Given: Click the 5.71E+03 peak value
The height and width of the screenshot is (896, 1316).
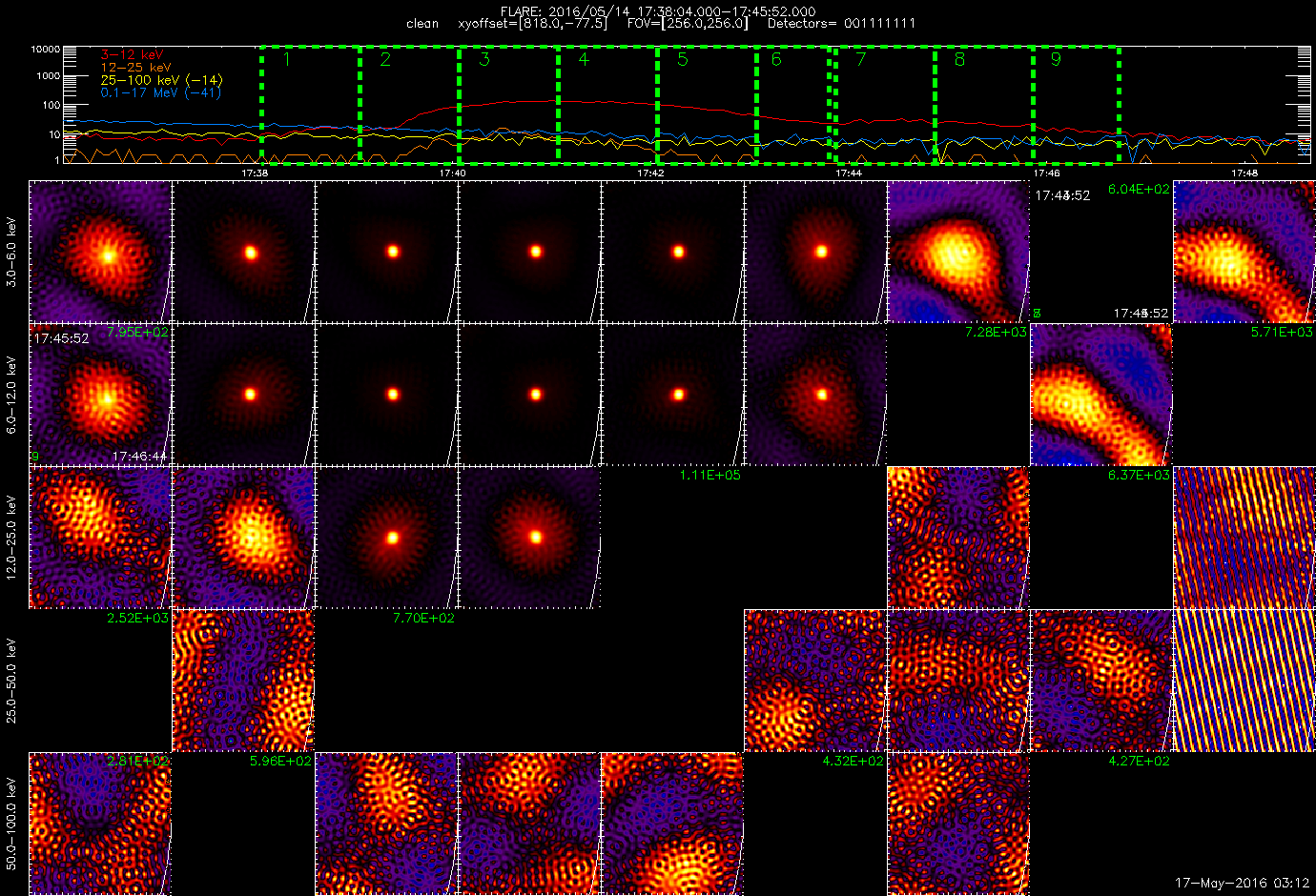Looking at the screenshot, I should 1282,332.
